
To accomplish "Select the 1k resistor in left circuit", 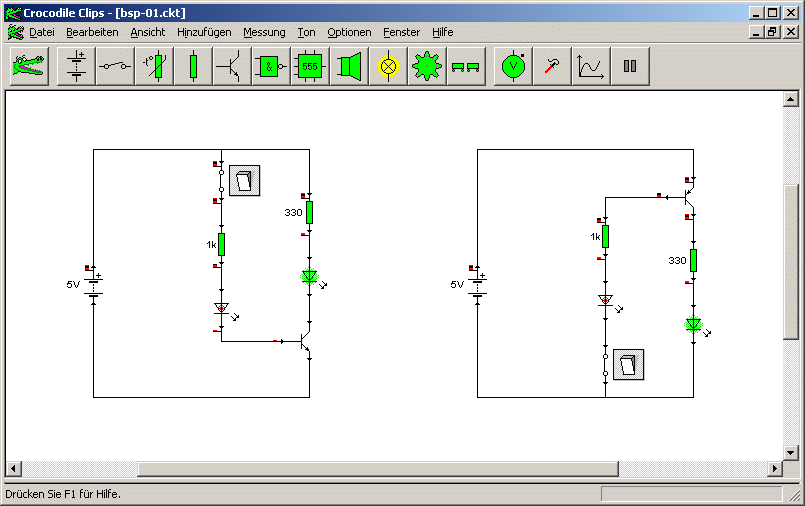I will click(x=221, y=244).
